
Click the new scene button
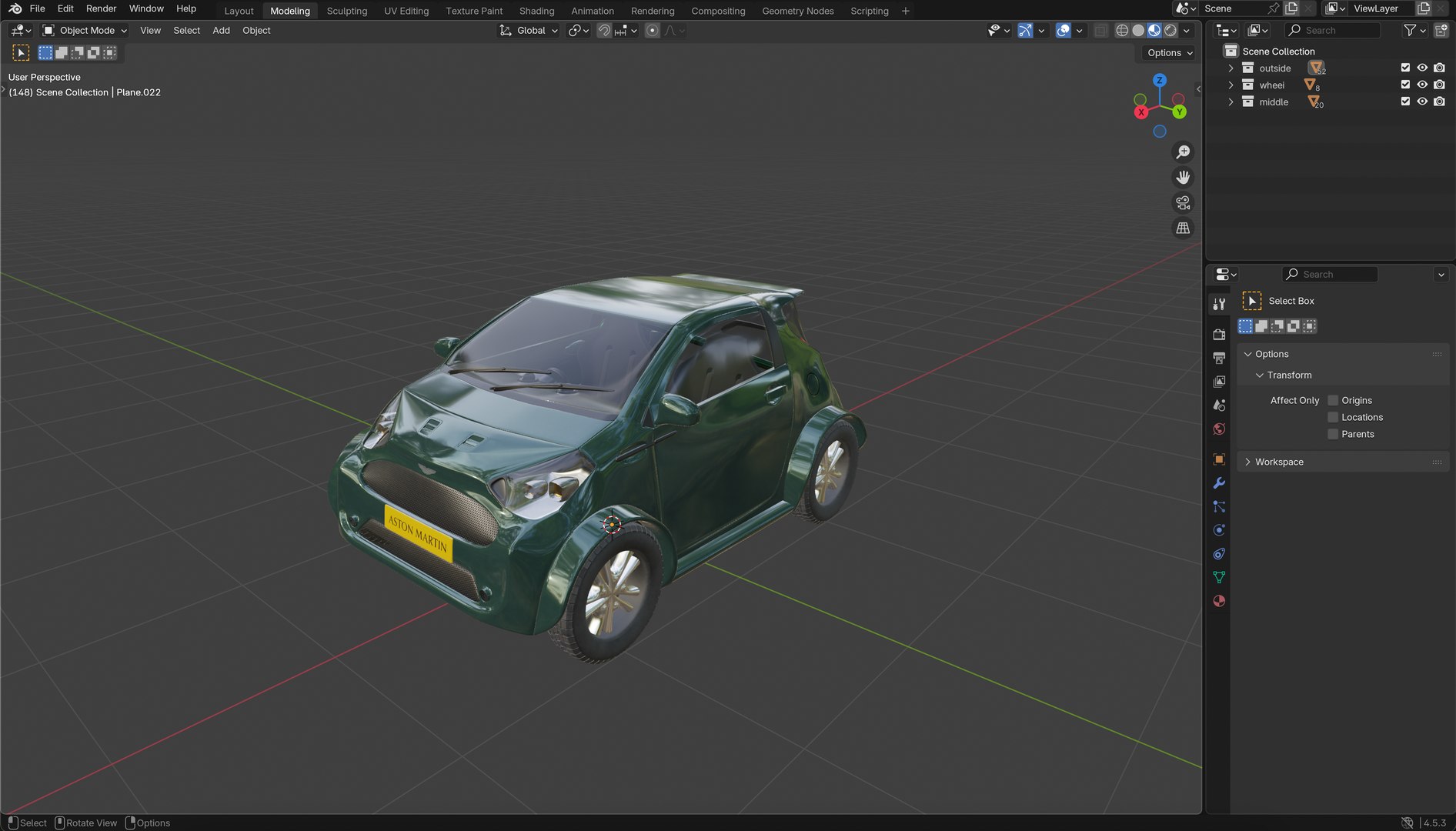click(x=1291, y=8)
